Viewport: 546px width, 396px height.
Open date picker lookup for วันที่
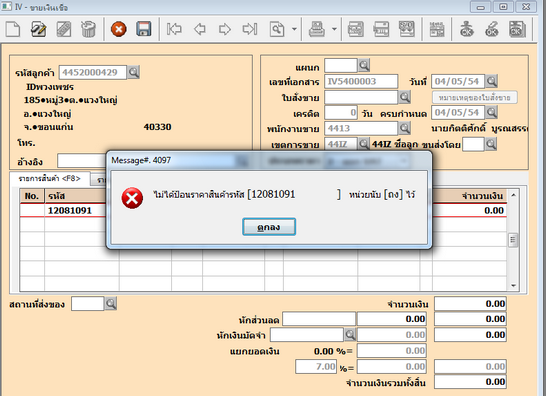pyautogui.click(x=491, y=81)
